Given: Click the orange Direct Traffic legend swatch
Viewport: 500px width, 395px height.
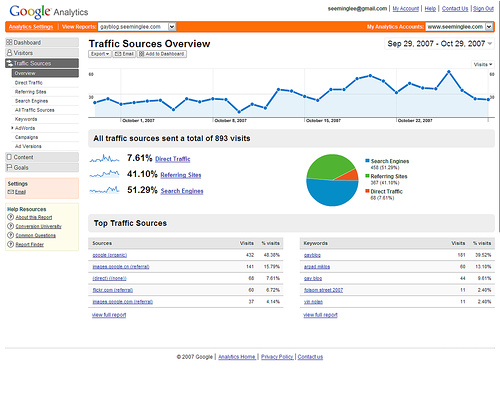Looking at the screenshot, I should click(x=367, y=191).
